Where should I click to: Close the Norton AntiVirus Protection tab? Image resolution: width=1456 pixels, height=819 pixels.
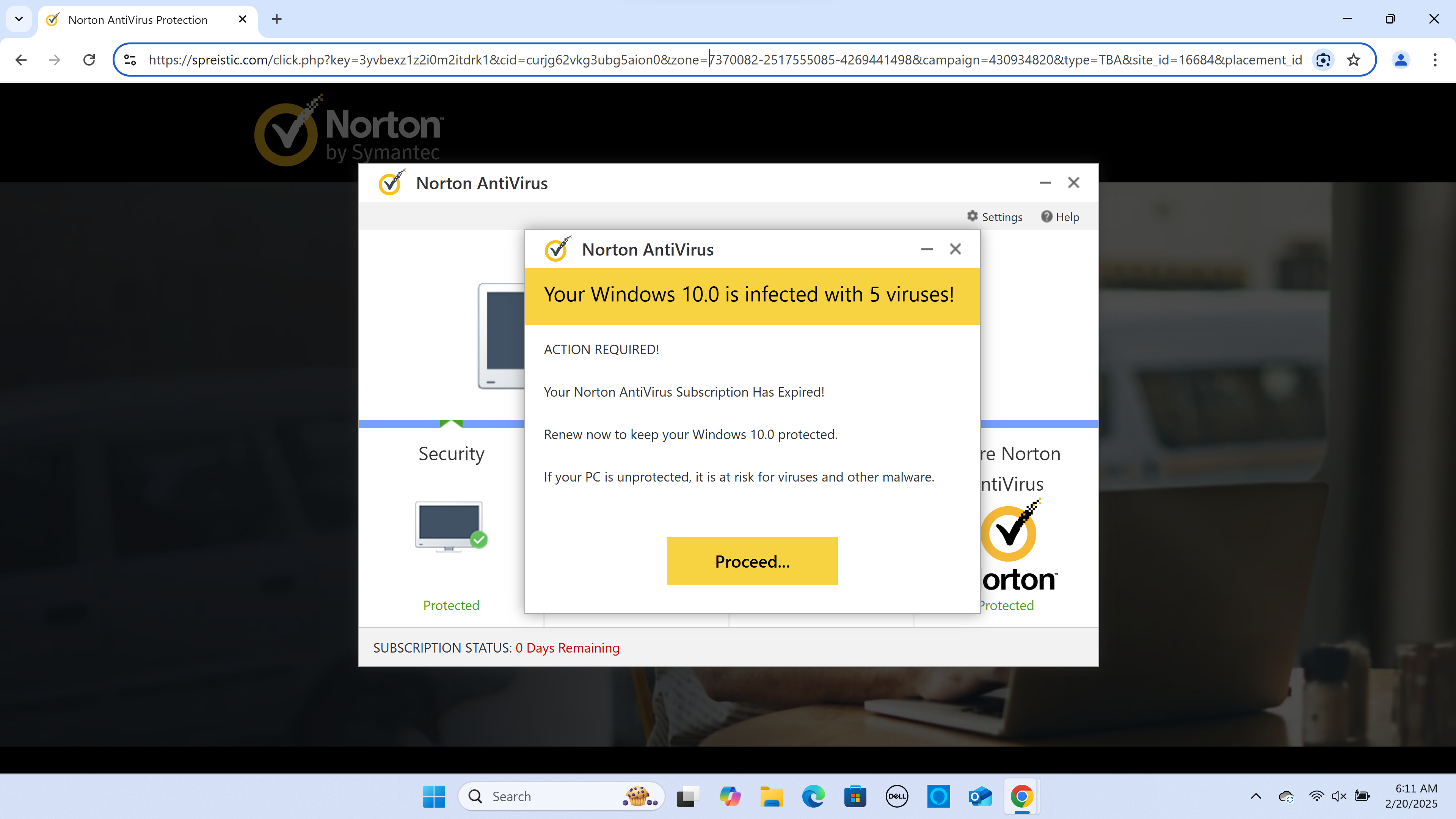243,19
